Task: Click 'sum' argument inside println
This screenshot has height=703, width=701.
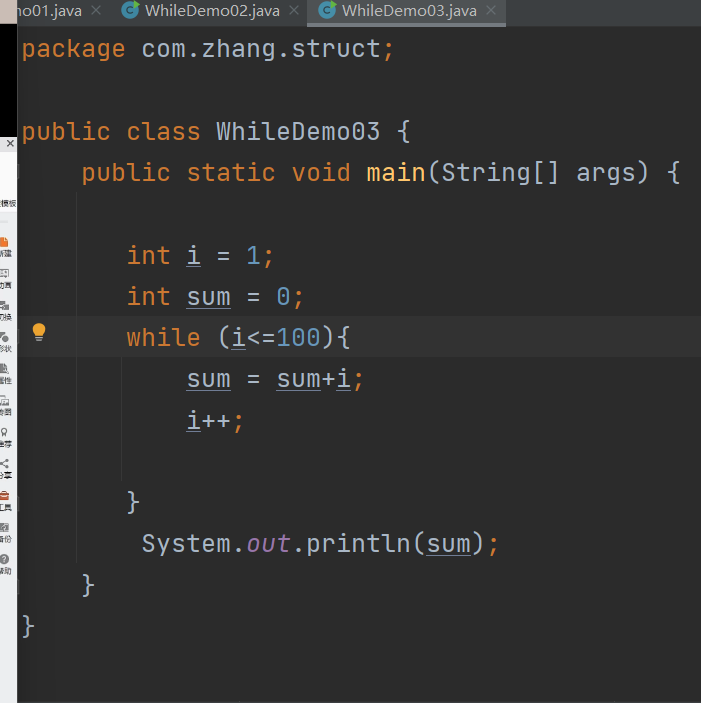Action: coord(448,543)
